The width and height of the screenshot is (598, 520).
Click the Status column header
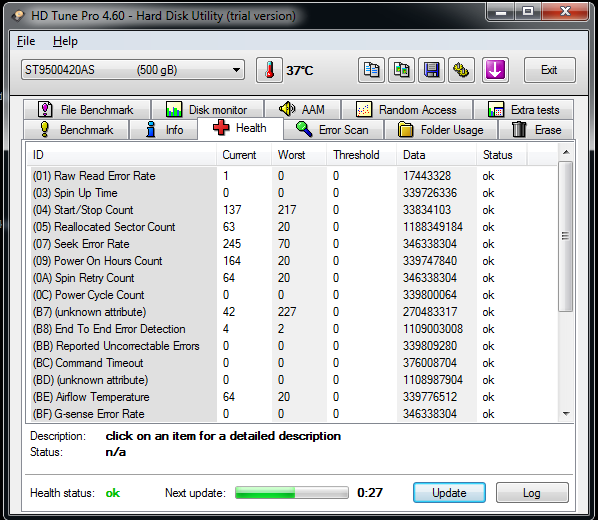(x=502, y=155)
